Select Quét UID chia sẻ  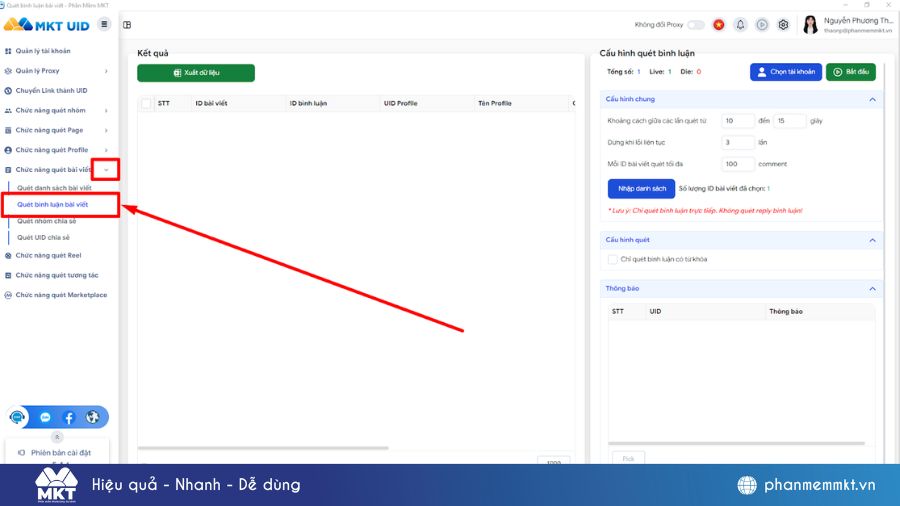coord(43,238)
